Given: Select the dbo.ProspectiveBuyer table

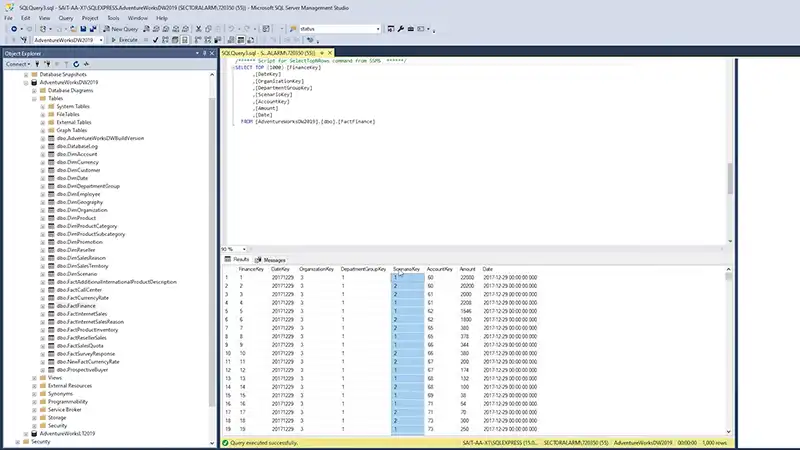Looking at the screenshot, I should [83, 370].
